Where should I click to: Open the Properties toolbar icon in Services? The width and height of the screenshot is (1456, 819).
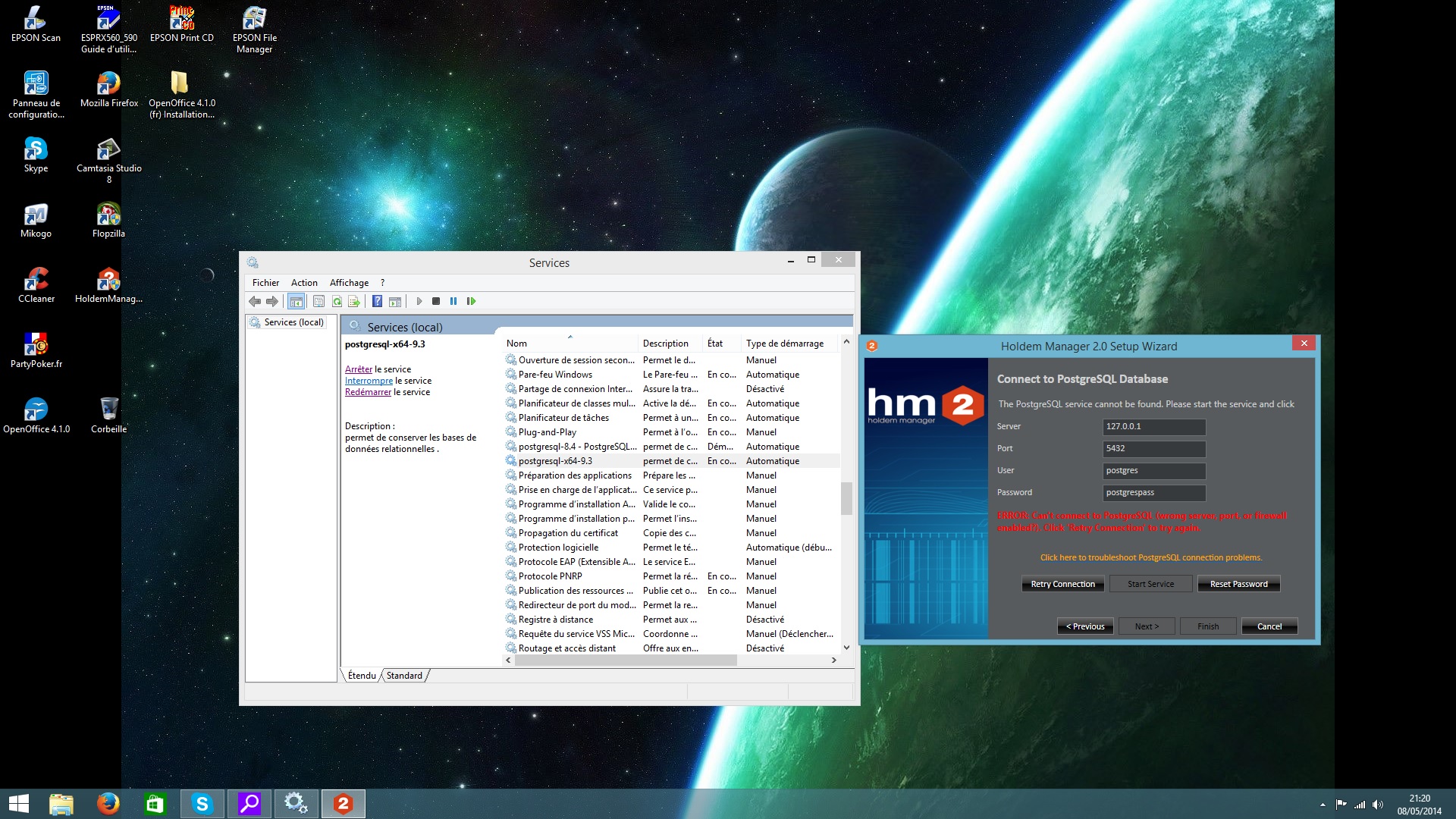(x=319, y=301)
